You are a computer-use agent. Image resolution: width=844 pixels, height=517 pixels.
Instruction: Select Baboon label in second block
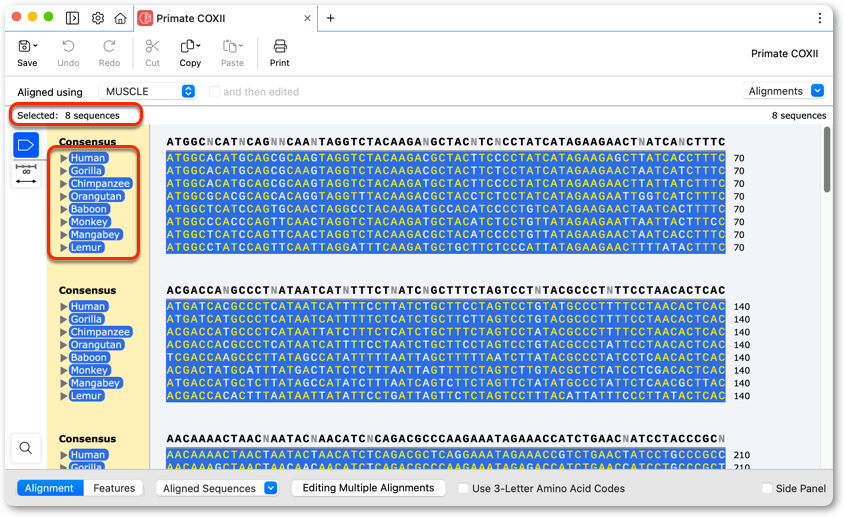(89, 358)
